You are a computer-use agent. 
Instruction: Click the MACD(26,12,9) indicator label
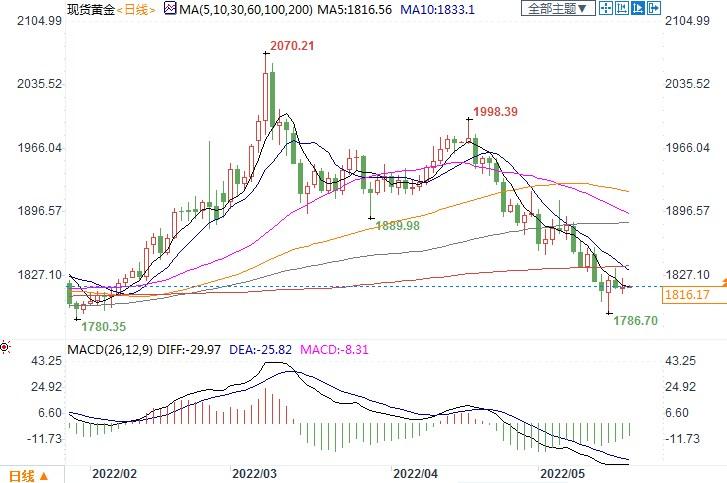[x=110, y=348]
